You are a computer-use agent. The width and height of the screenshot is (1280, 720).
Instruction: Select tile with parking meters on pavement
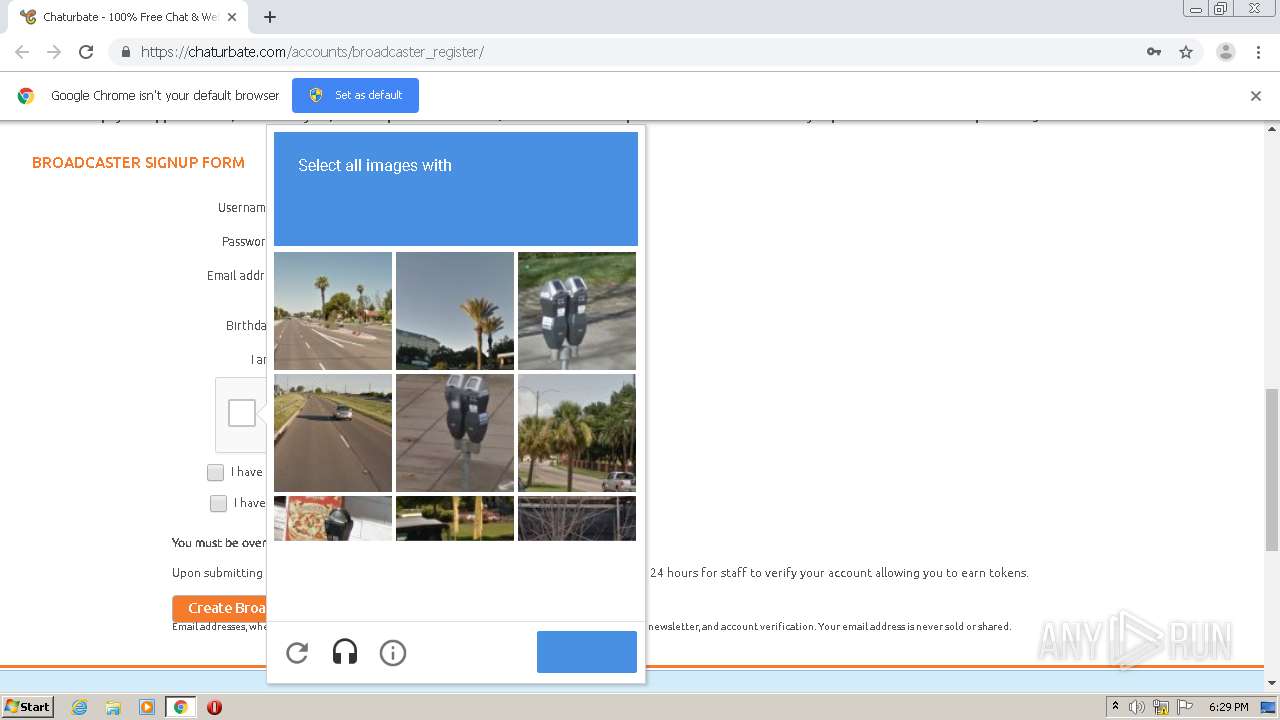click(x=455, y=433)
